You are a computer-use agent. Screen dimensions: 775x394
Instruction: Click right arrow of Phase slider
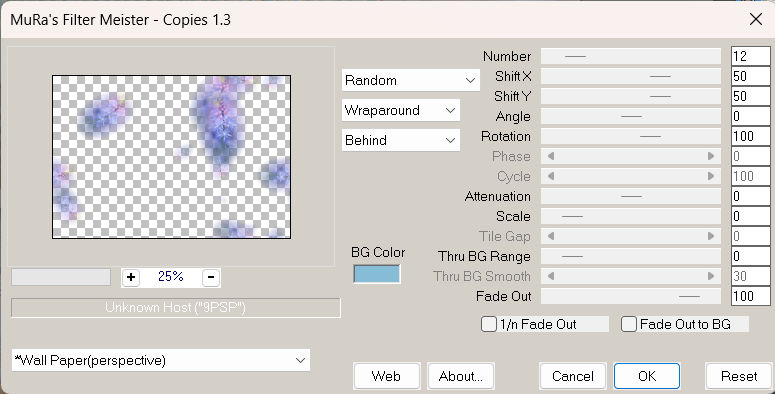[x=711, y=156]
